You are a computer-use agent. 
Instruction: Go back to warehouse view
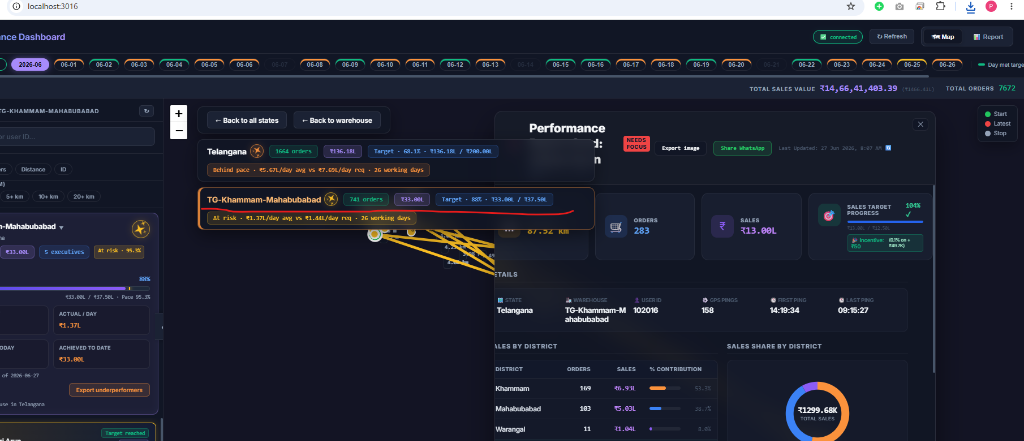(x=337, y=120)
